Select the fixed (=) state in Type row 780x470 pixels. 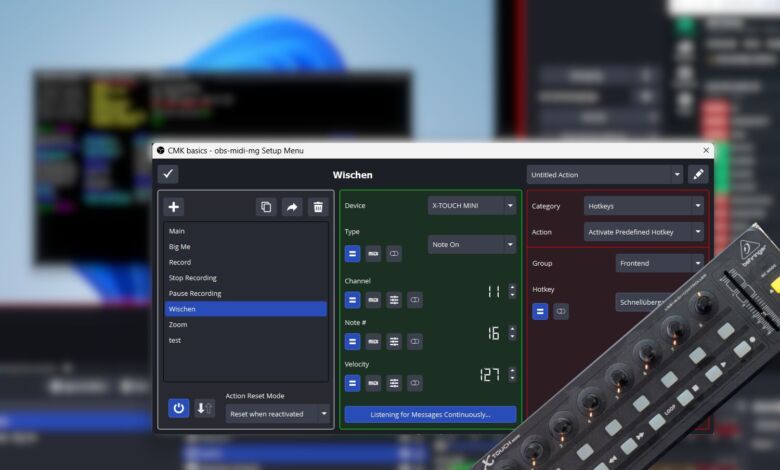pos(352,254)
